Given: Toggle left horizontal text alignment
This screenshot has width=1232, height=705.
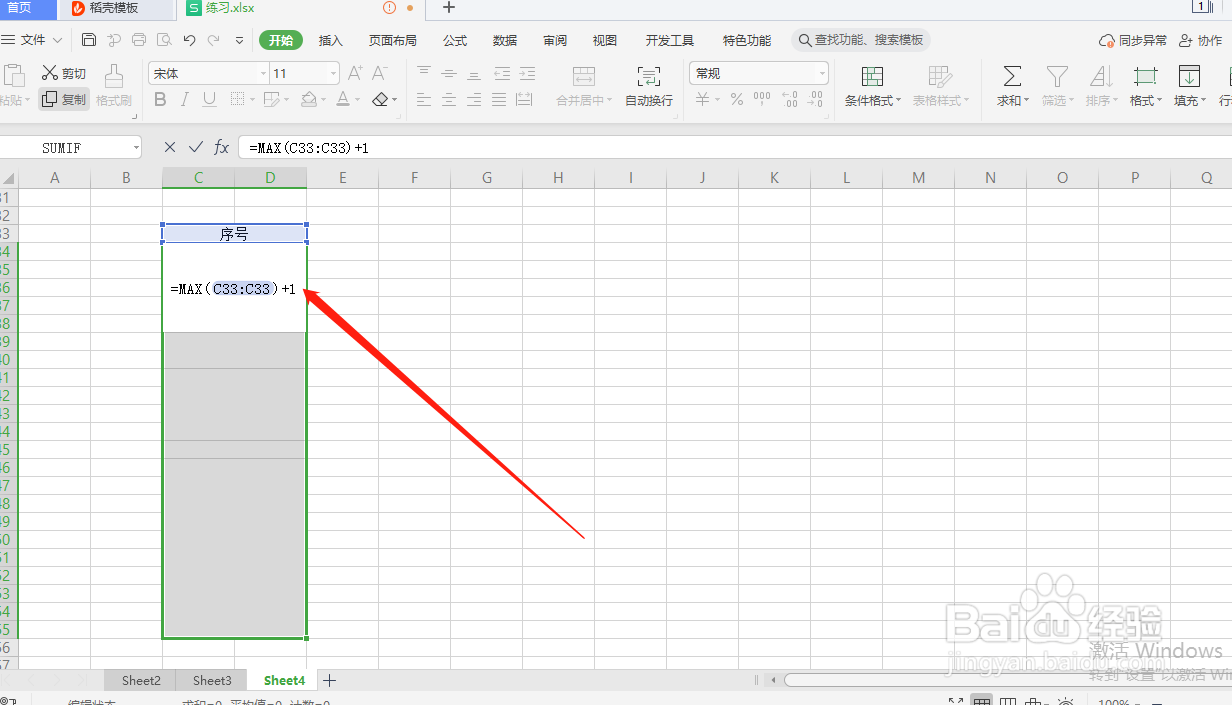Looking at the screenshot, I should [424, 99].
